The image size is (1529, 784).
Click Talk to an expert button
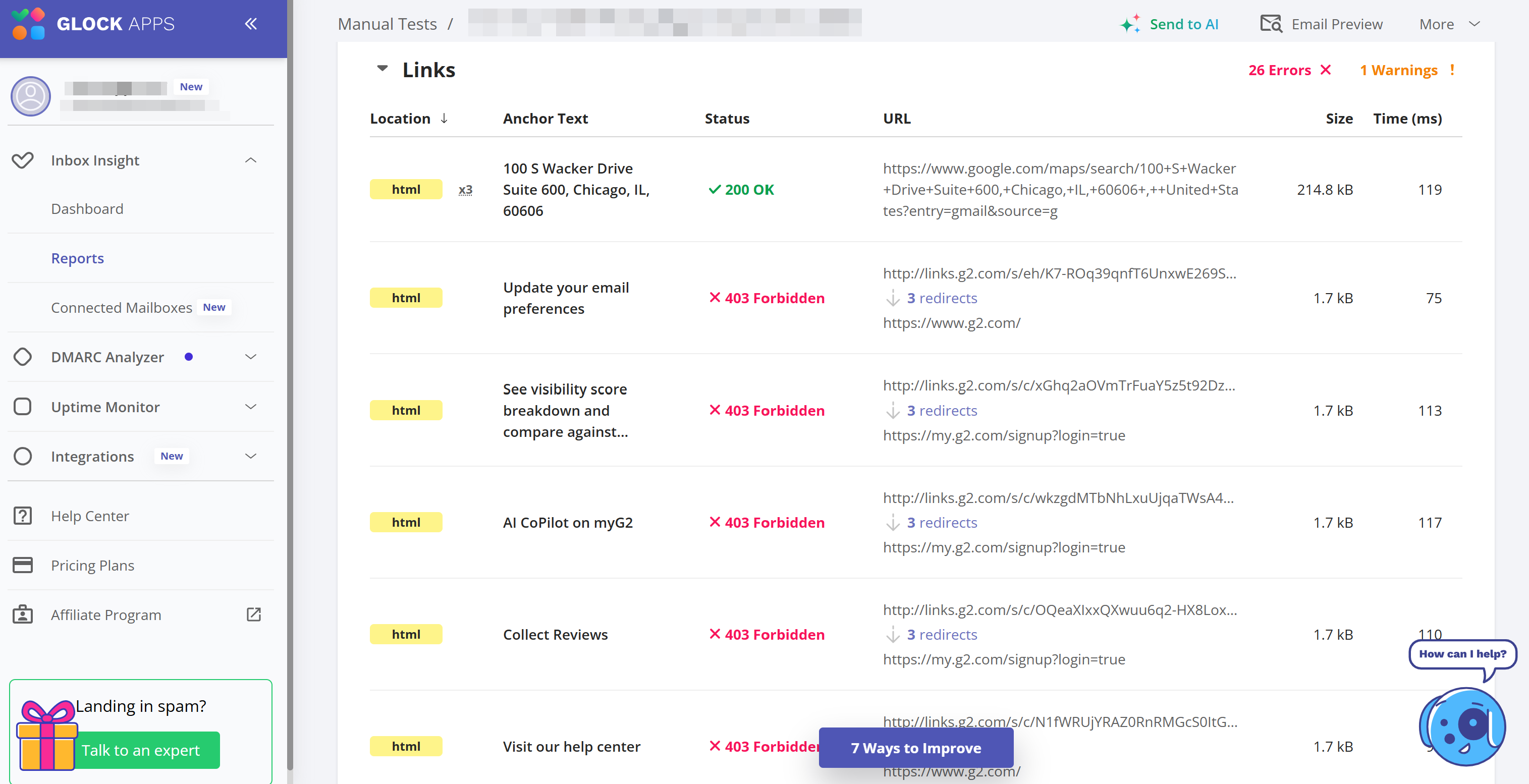[x=141, y=750]
